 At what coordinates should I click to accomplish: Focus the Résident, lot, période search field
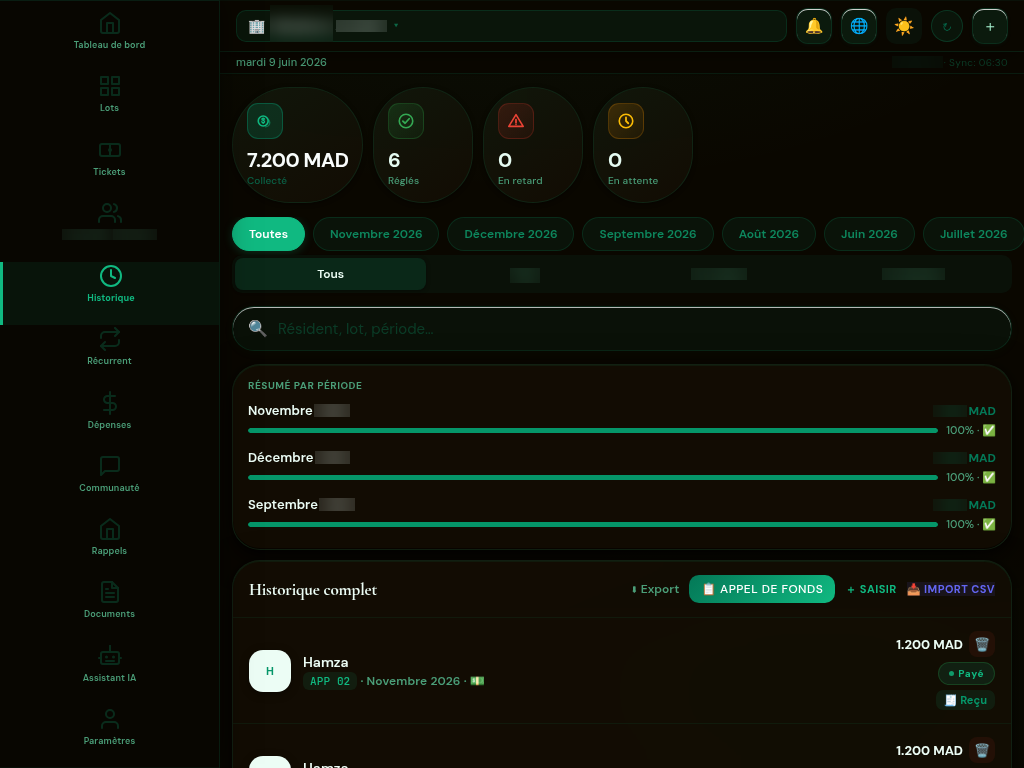coord(622,328)
